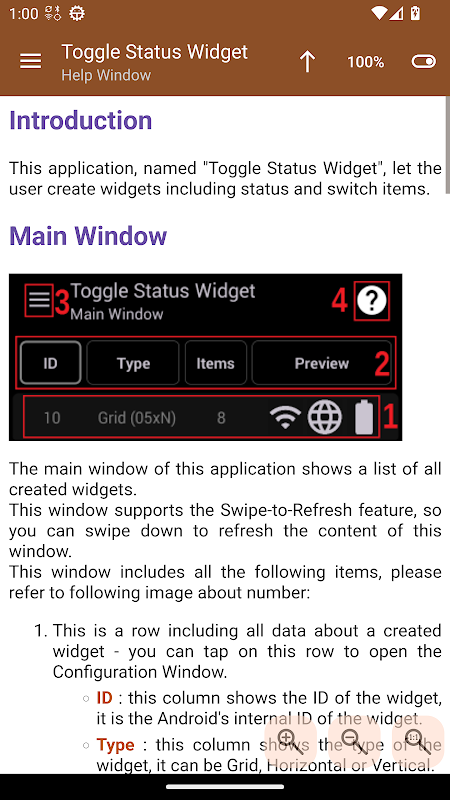Open the hamburger navigation menu
The height and width of the screenshot is (800, 450).
[x=30, y=62]
